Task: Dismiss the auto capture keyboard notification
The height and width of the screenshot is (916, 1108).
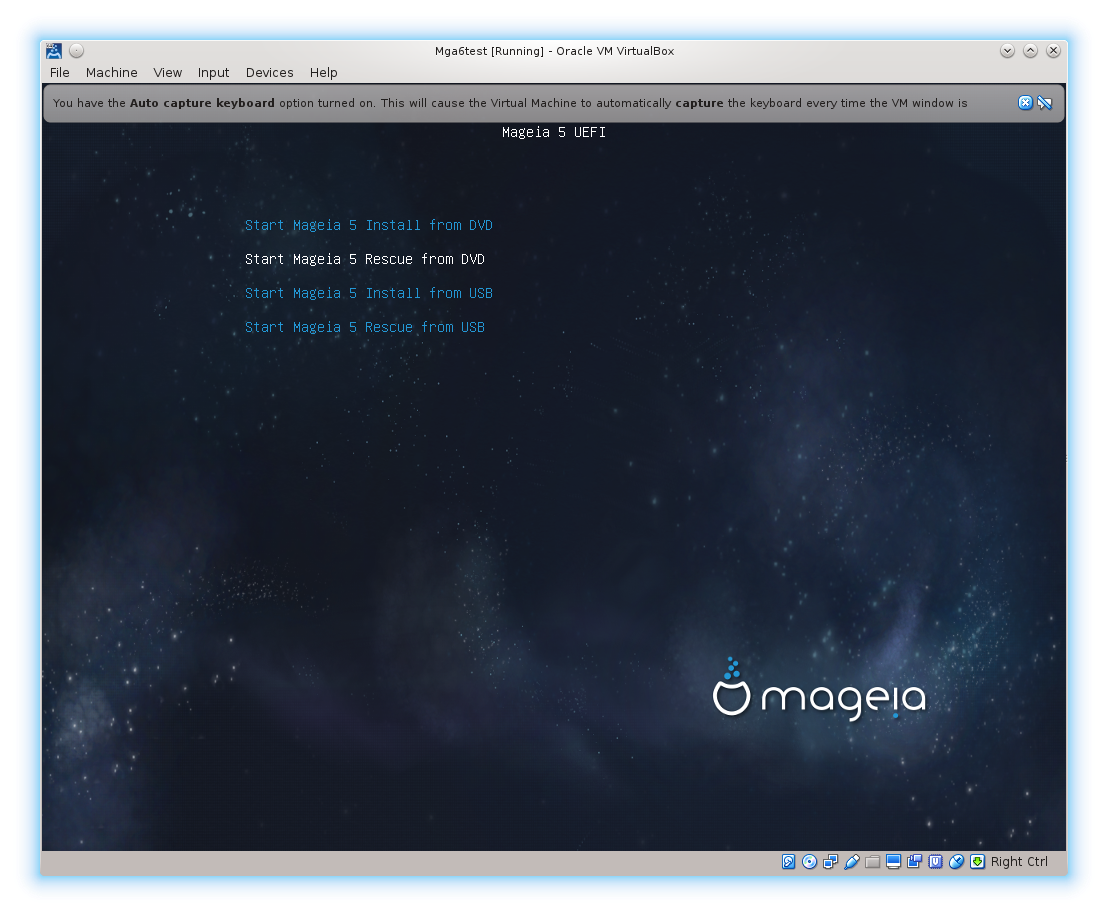Action: coord(1025,103)
